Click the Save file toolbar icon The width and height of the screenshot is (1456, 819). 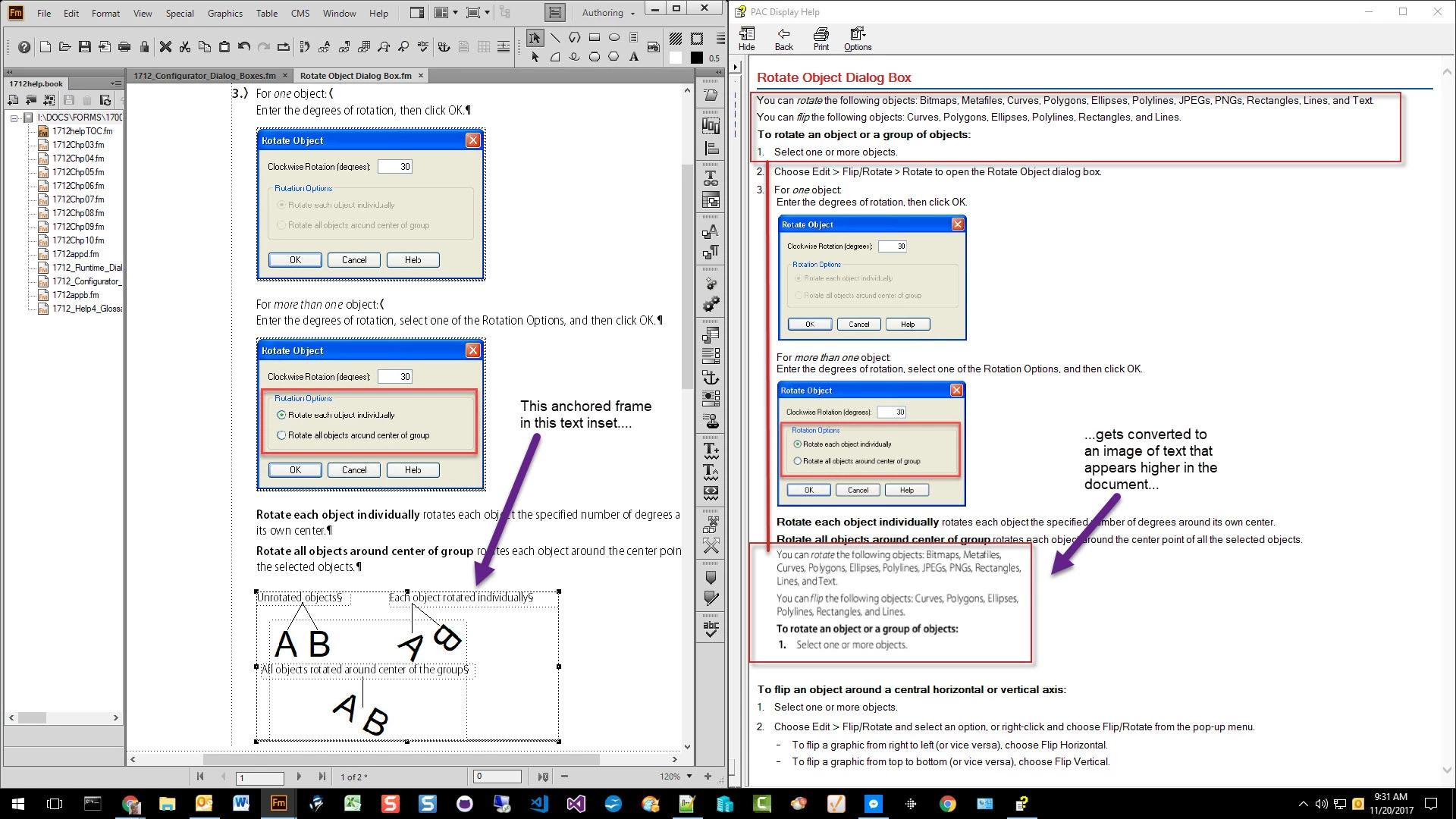[85, 47]
